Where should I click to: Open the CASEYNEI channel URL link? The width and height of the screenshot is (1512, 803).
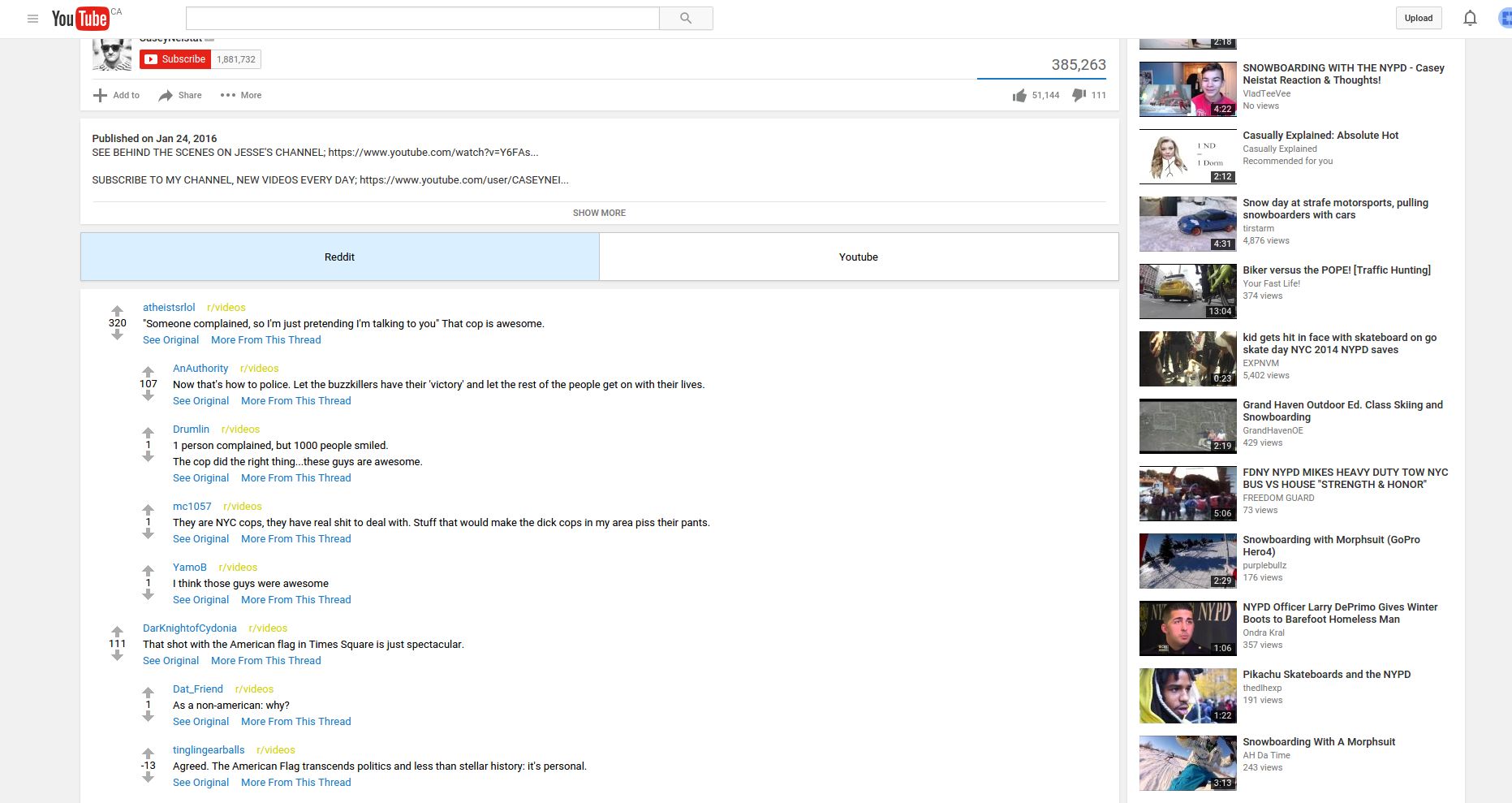[x=464, y=180]
